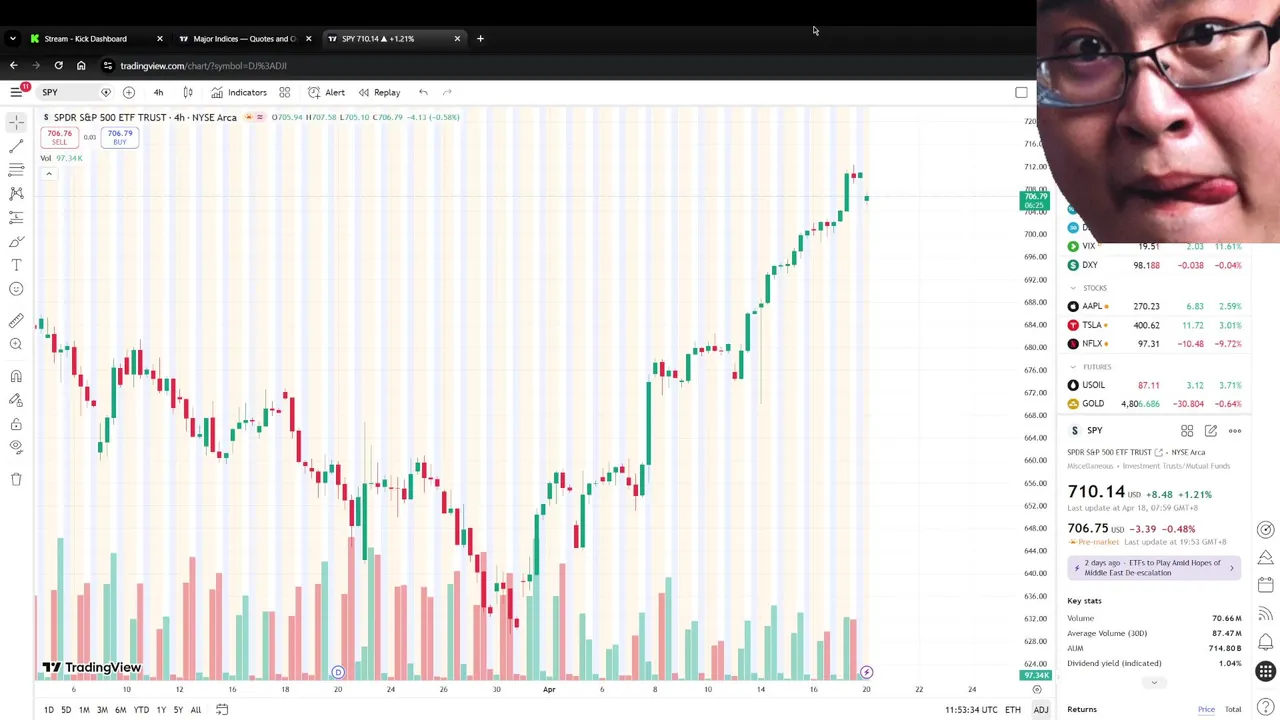Click the trash icon to remove drawings

click(x=16, y=479)
